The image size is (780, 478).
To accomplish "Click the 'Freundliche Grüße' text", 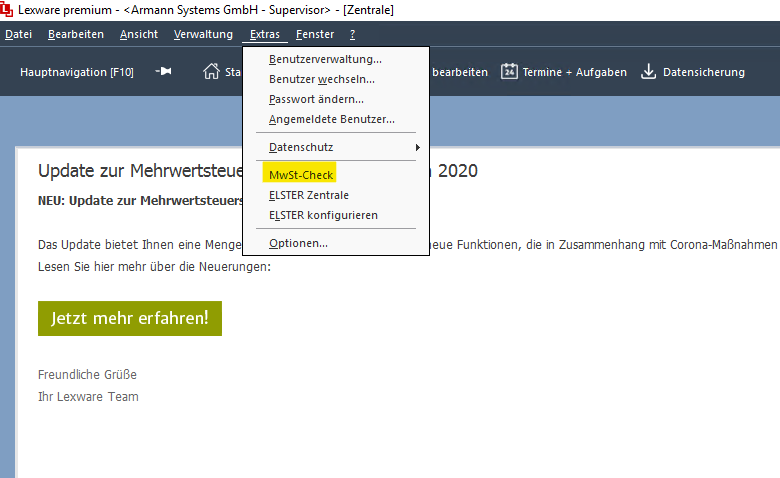I will [87, 375].
